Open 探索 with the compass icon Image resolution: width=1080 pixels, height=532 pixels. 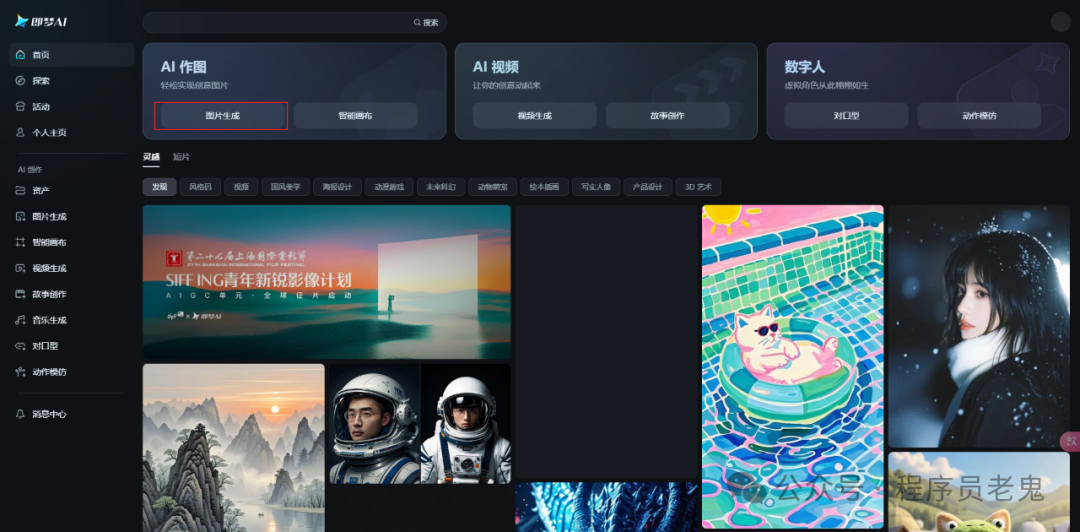[x=21, y=81]
